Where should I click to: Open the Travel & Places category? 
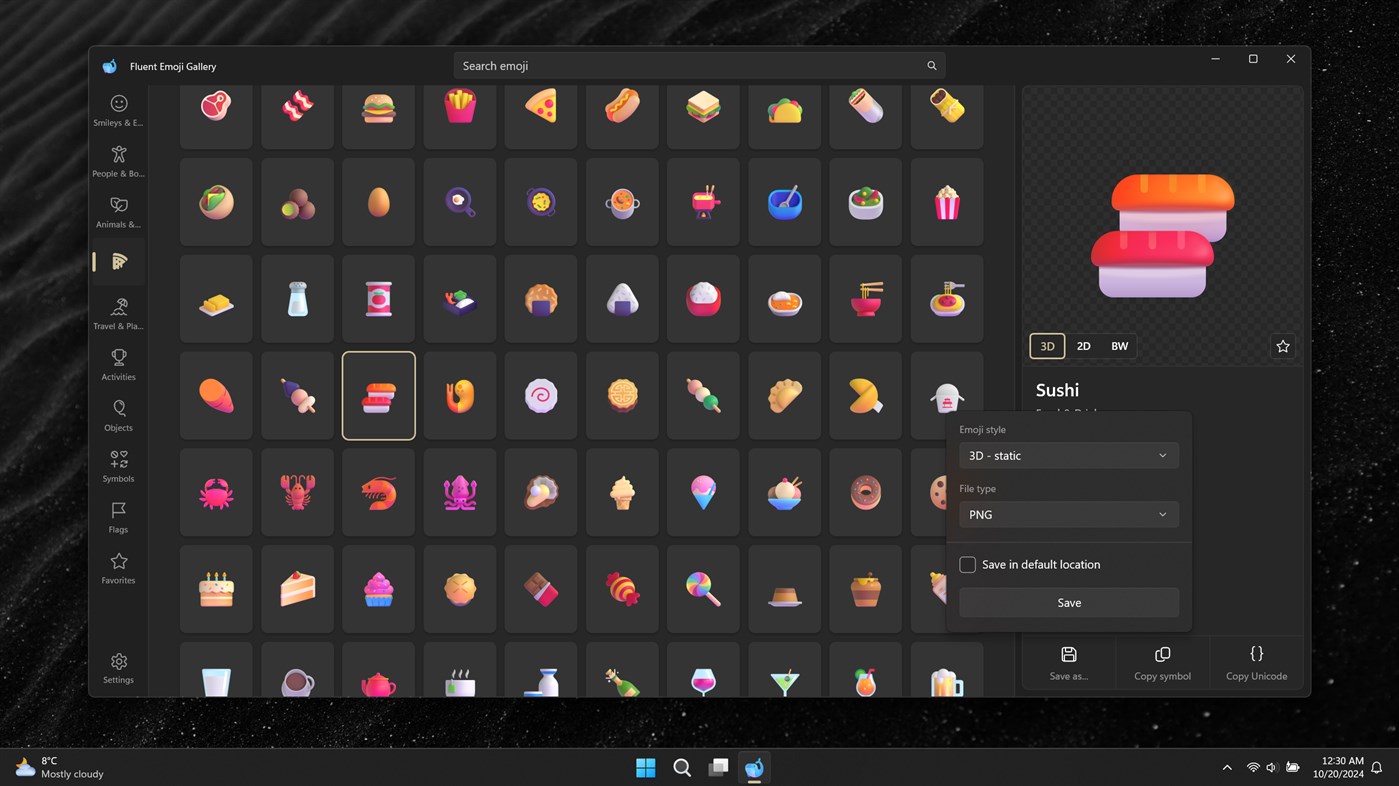point(118,313)
